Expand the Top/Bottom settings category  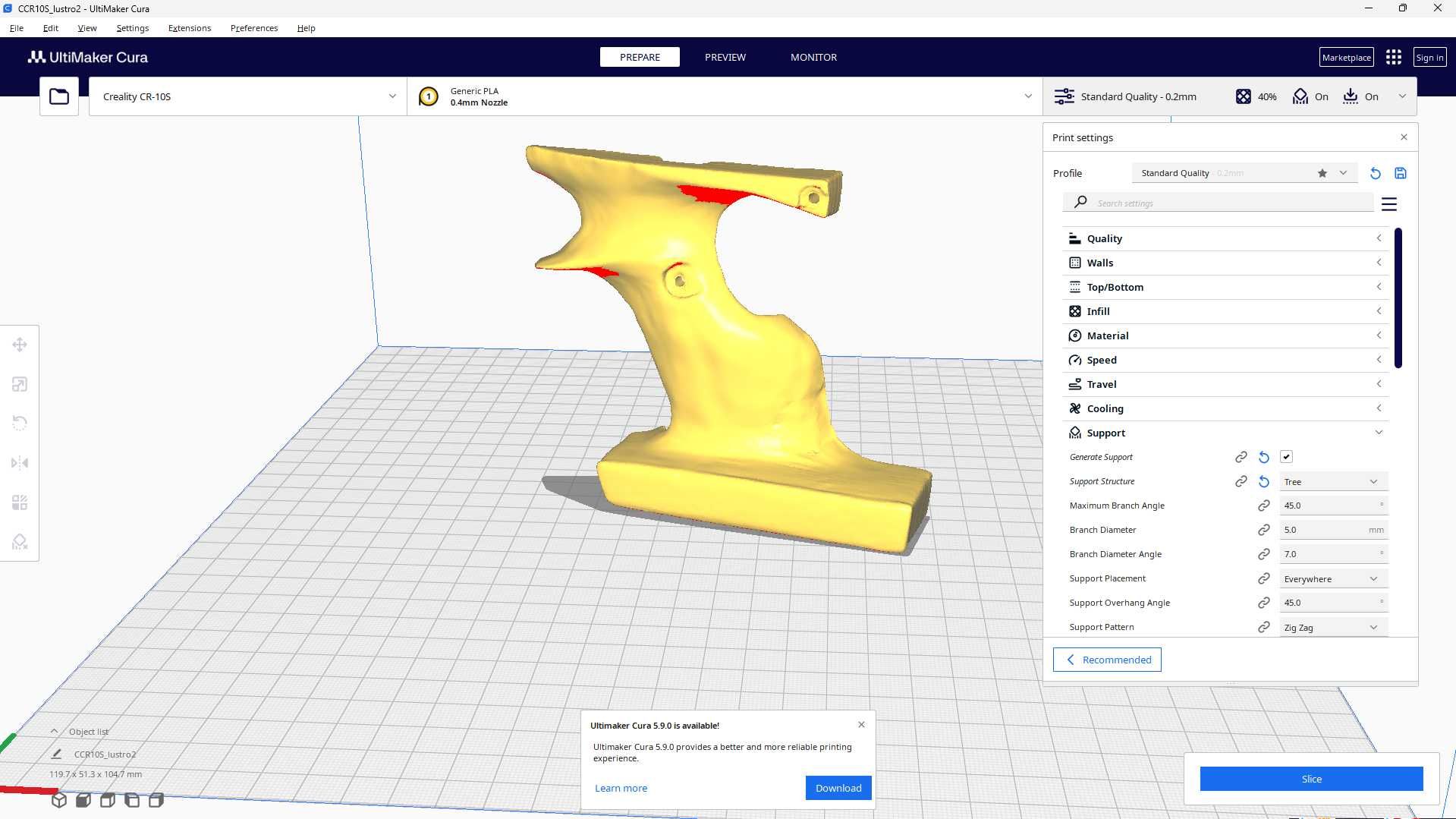click(x=1226, y=287)
